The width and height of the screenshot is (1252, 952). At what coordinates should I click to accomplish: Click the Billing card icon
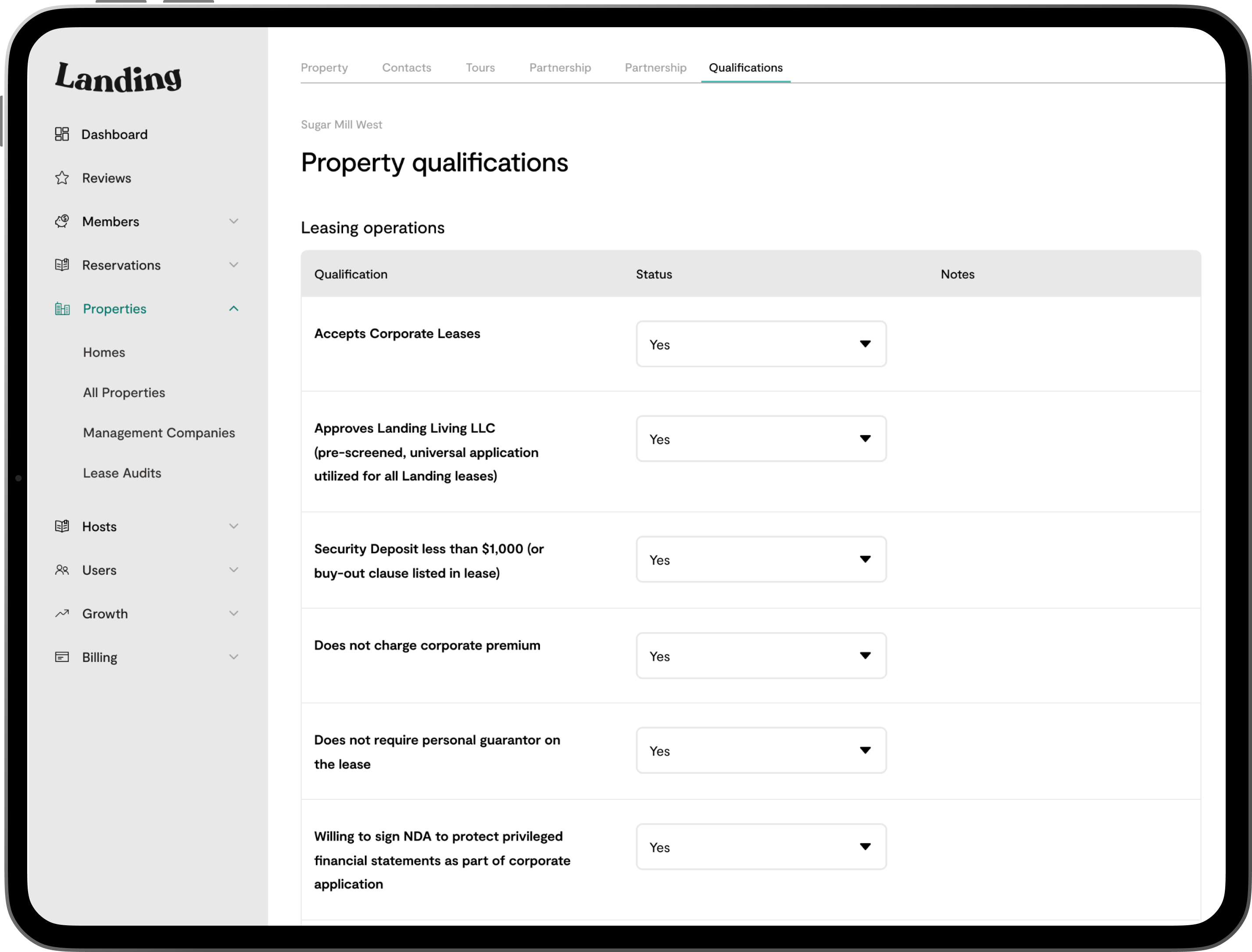point(62,657)
